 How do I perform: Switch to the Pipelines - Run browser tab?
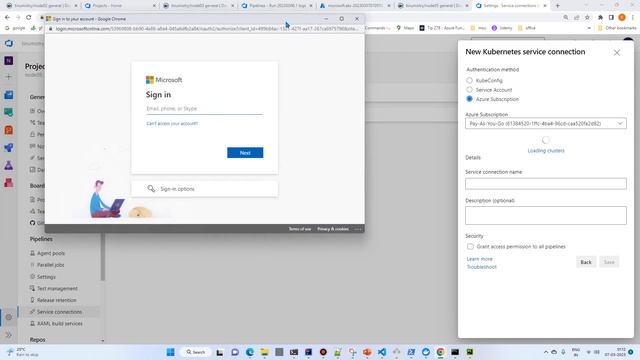click(278, 6)
